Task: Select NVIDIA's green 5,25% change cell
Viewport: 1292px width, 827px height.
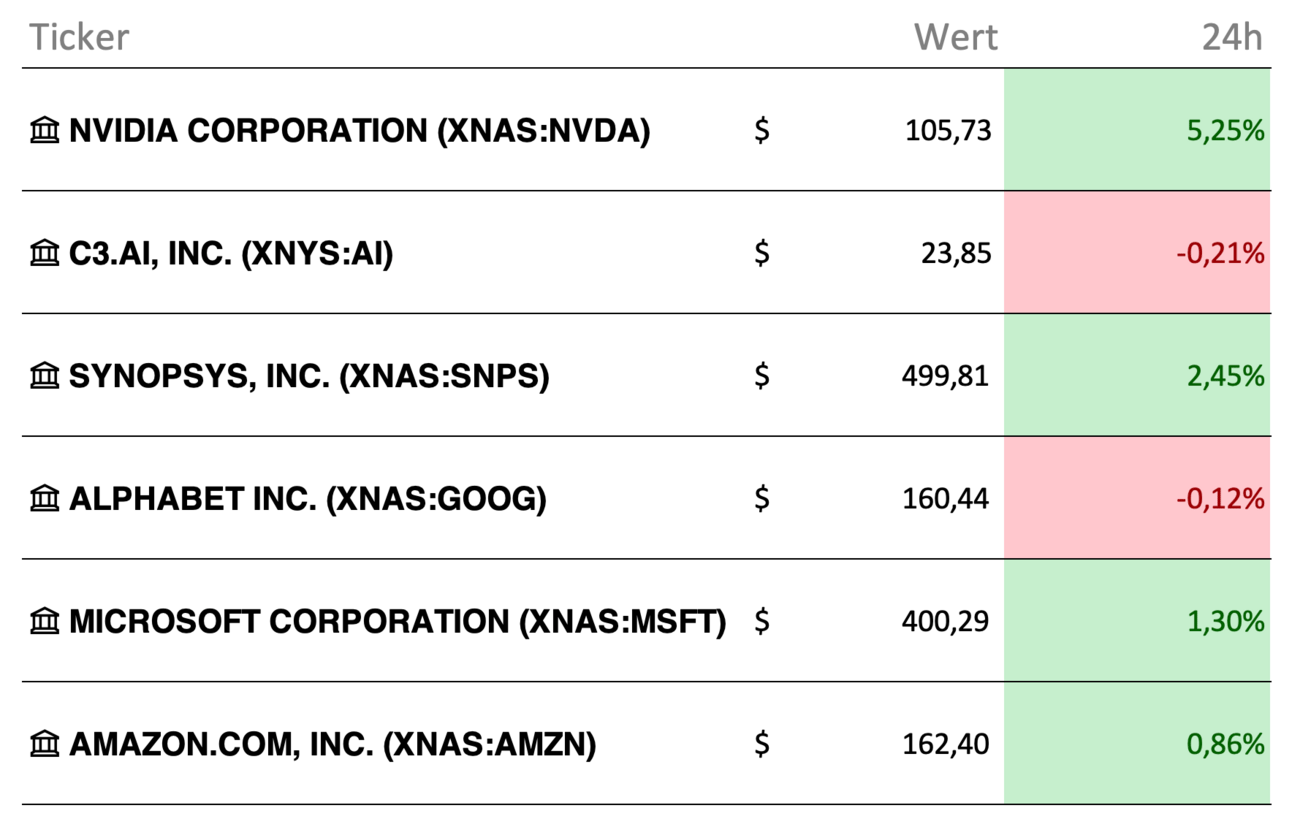Action: tap(1137, 131)
